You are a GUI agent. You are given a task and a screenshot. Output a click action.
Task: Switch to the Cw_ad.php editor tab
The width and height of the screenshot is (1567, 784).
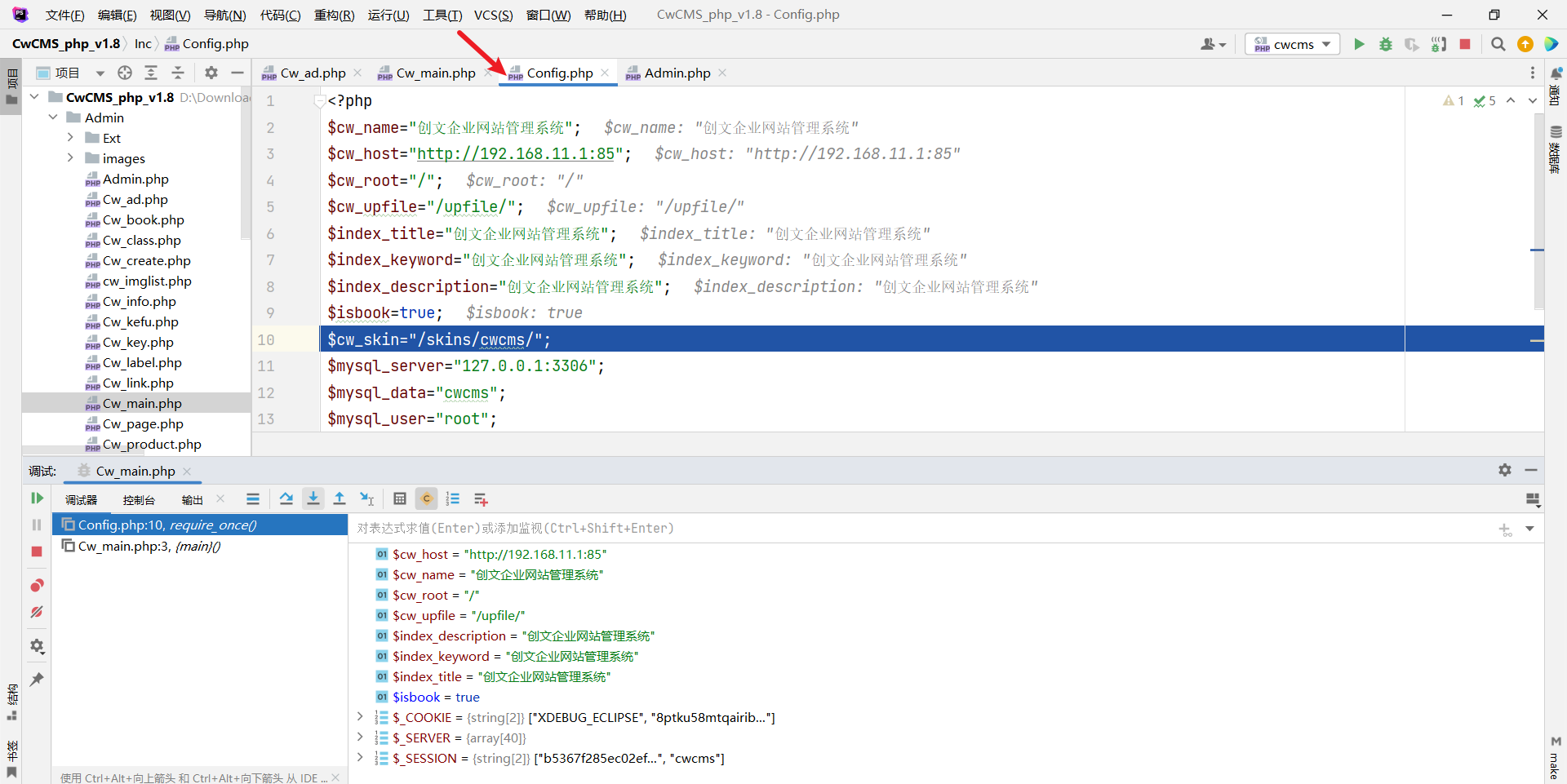[x=313, y=73]
